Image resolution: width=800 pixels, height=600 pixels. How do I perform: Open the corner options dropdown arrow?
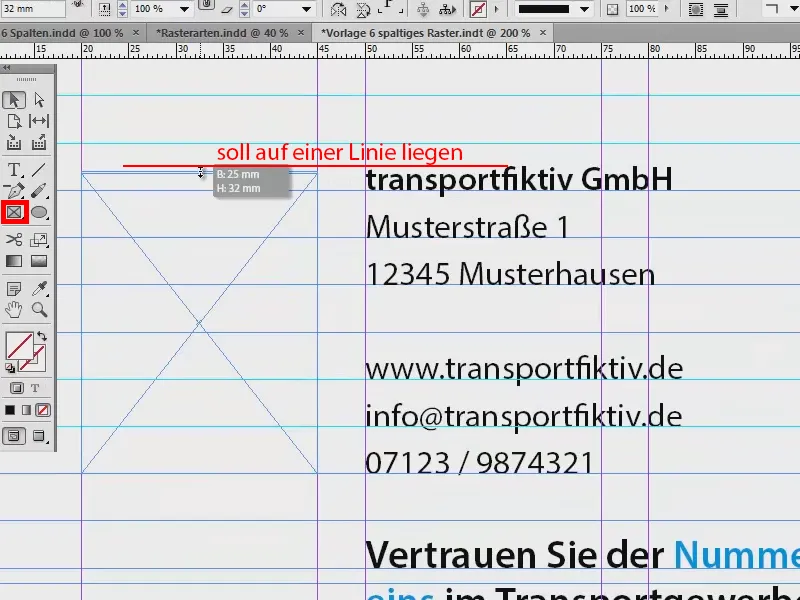click(793, 9)
